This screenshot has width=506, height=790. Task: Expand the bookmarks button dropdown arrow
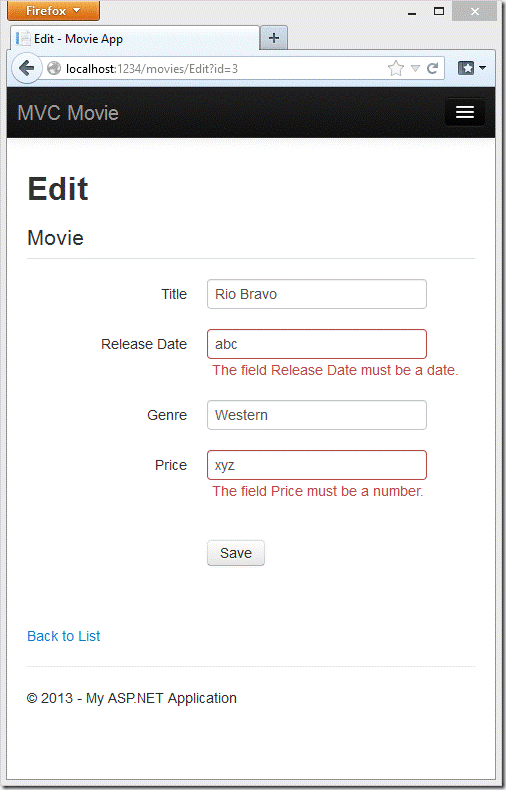(x=482, y=68)
